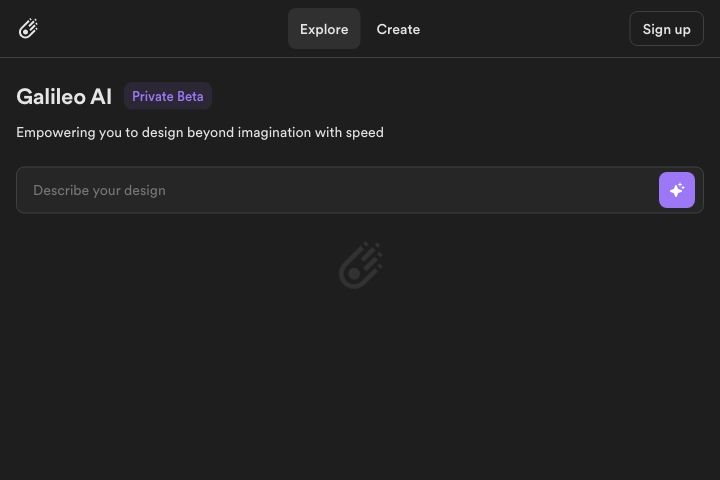
Task: Click the purple Private Beta label
Action: pyautogui.click(x=168, y=96)
